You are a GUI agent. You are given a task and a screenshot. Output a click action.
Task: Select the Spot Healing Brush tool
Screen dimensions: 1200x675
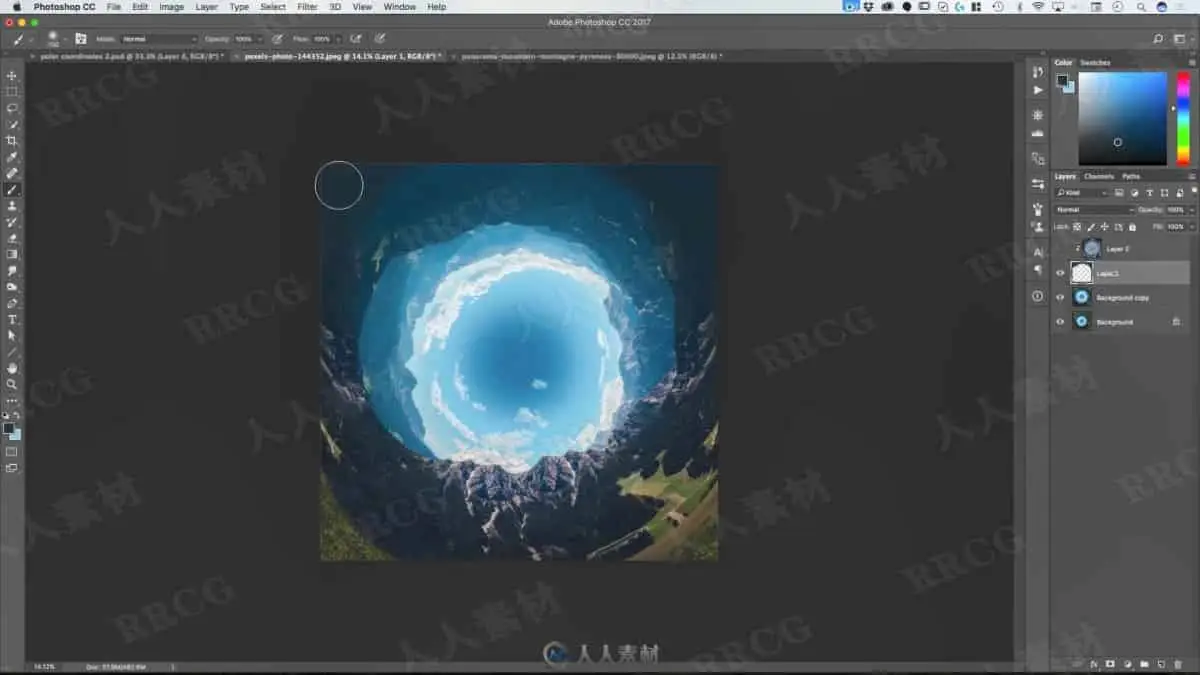click(12, 173)
